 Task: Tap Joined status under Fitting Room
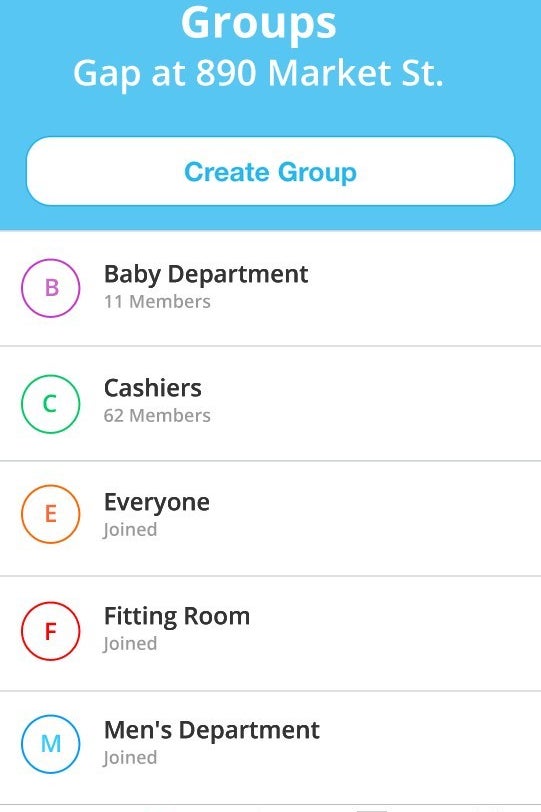tap(130, 644)
